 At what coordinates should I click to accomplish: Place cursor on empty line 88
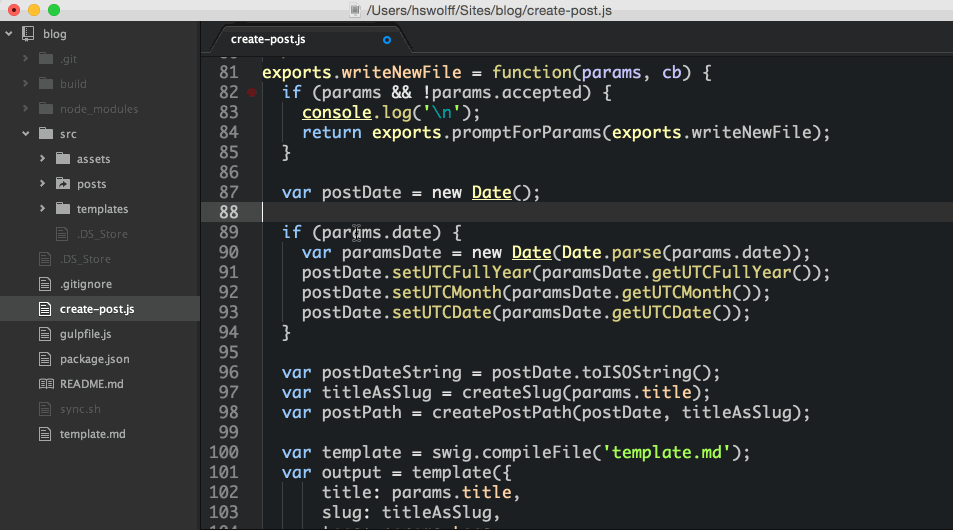[x=500, y=212]
